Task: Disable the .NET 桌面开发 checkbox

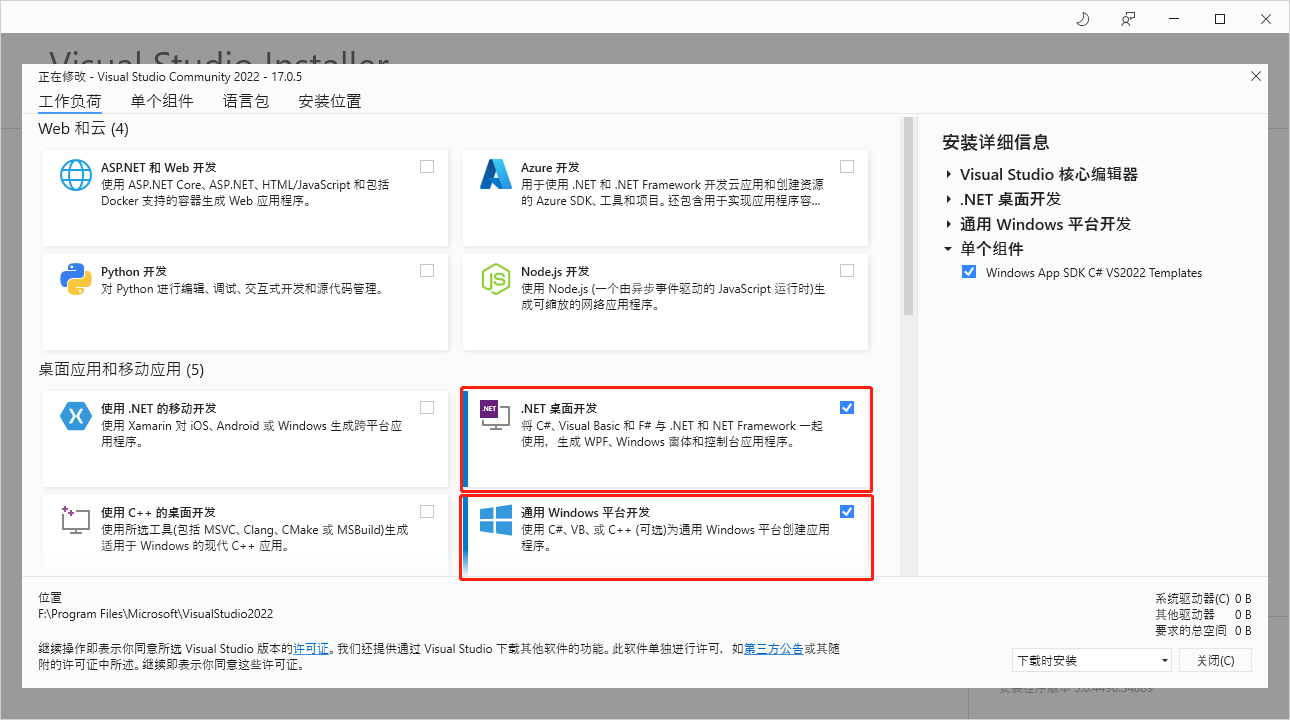Action: (x=847, y=407)
